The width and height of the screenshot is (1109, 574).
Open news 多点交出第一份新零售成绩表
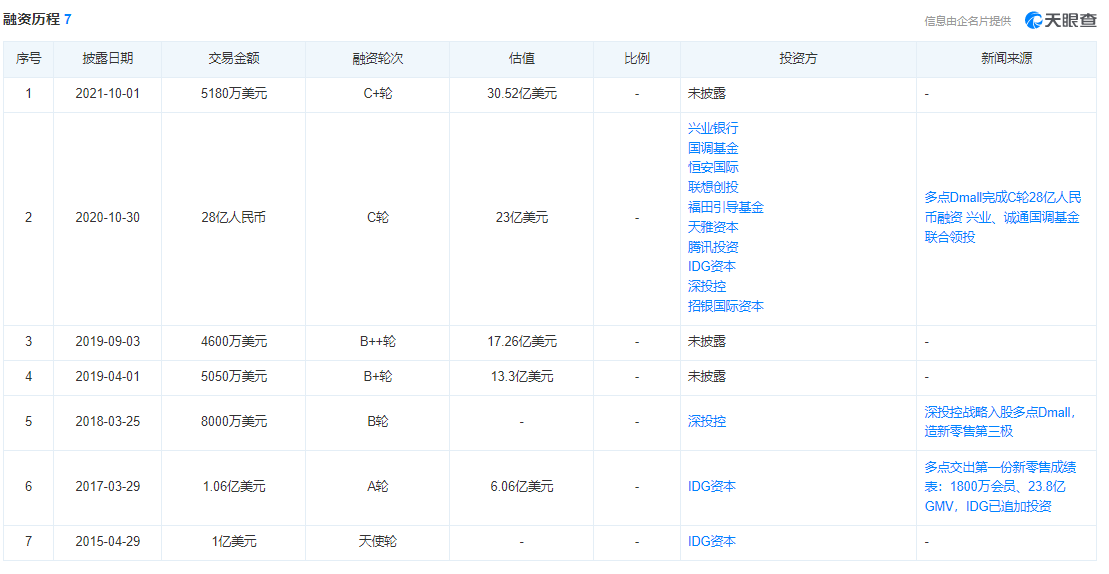1000,486
